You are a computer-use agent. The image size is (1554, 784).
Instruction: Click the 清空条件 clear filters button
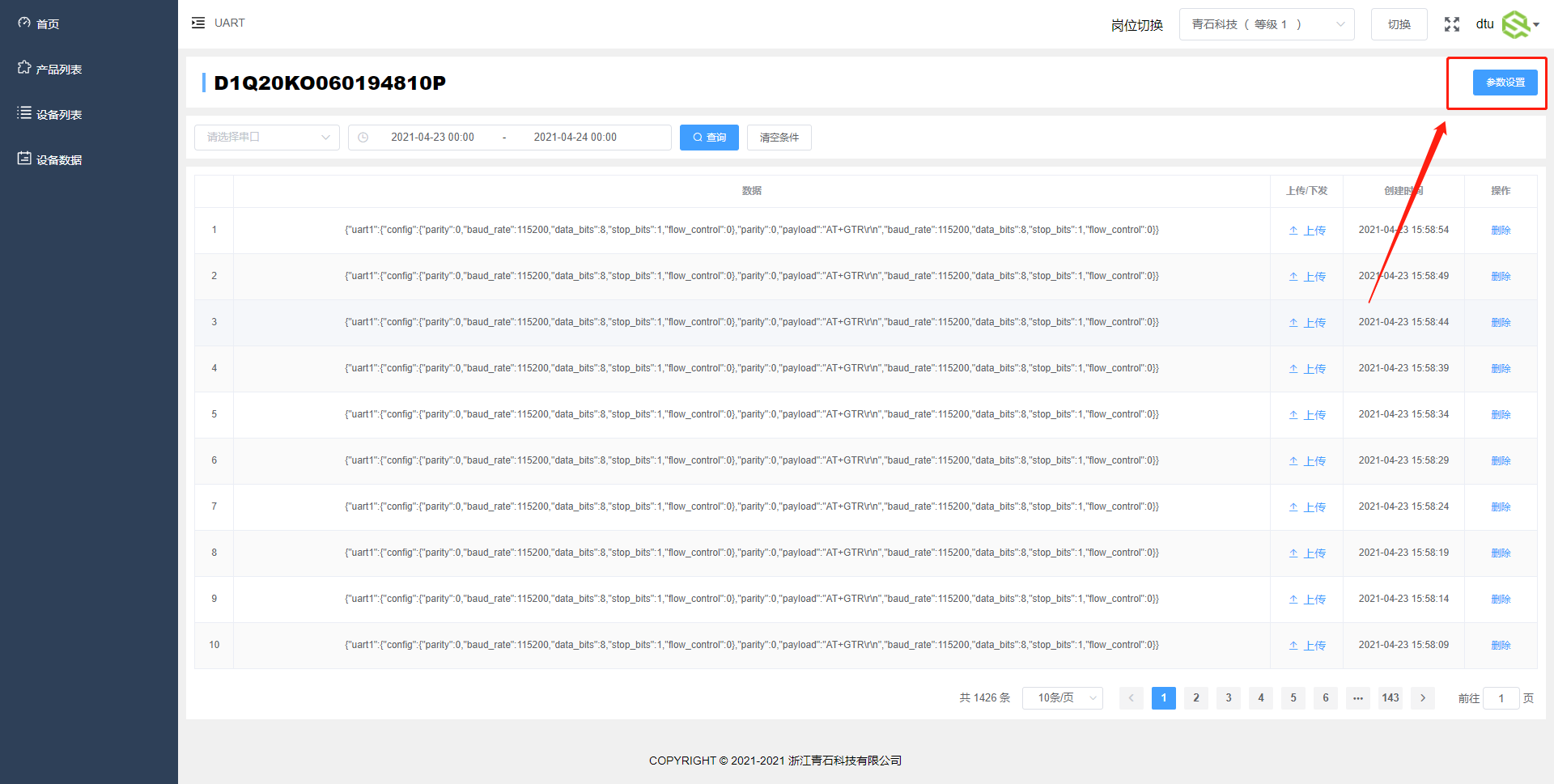point(779,138)
